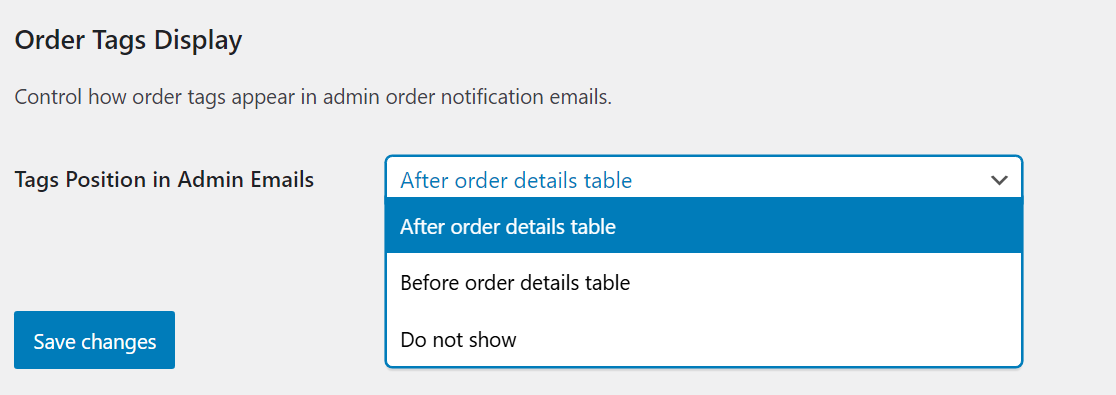The width and height of the screenshot is (1116, 395).
Task: Click the word "Display" in the section title
Action: pyautogui.click(x=198, y=41)
